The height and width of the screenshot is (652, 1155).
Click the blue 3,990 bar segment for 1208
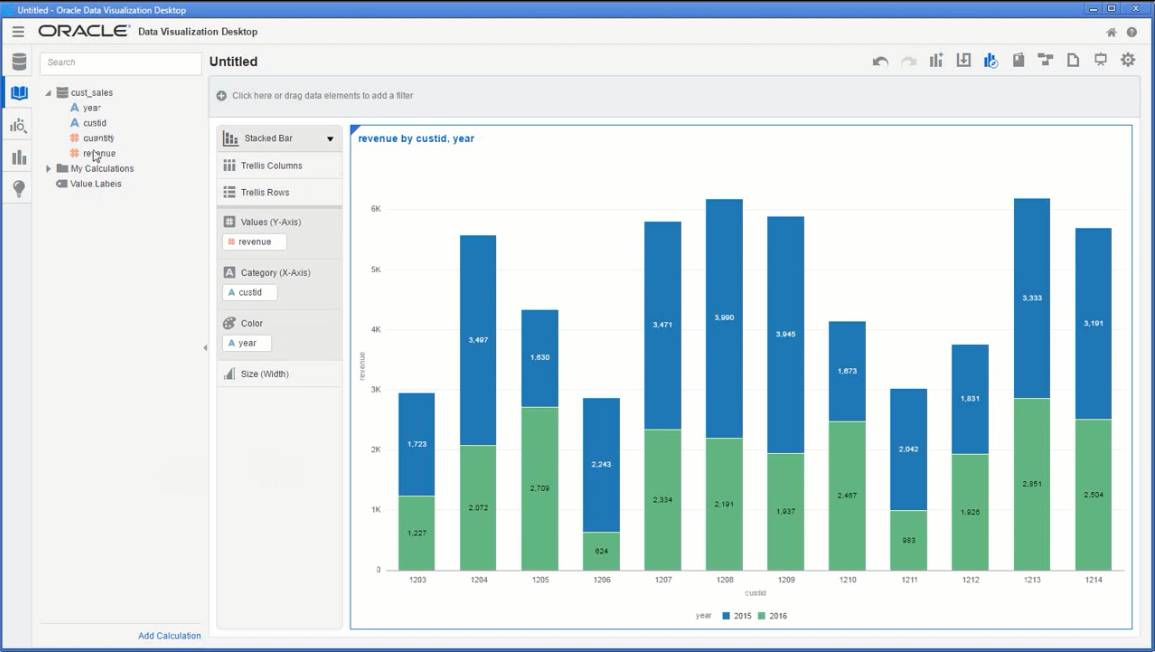pyautogui.click(x=724, y=318)
